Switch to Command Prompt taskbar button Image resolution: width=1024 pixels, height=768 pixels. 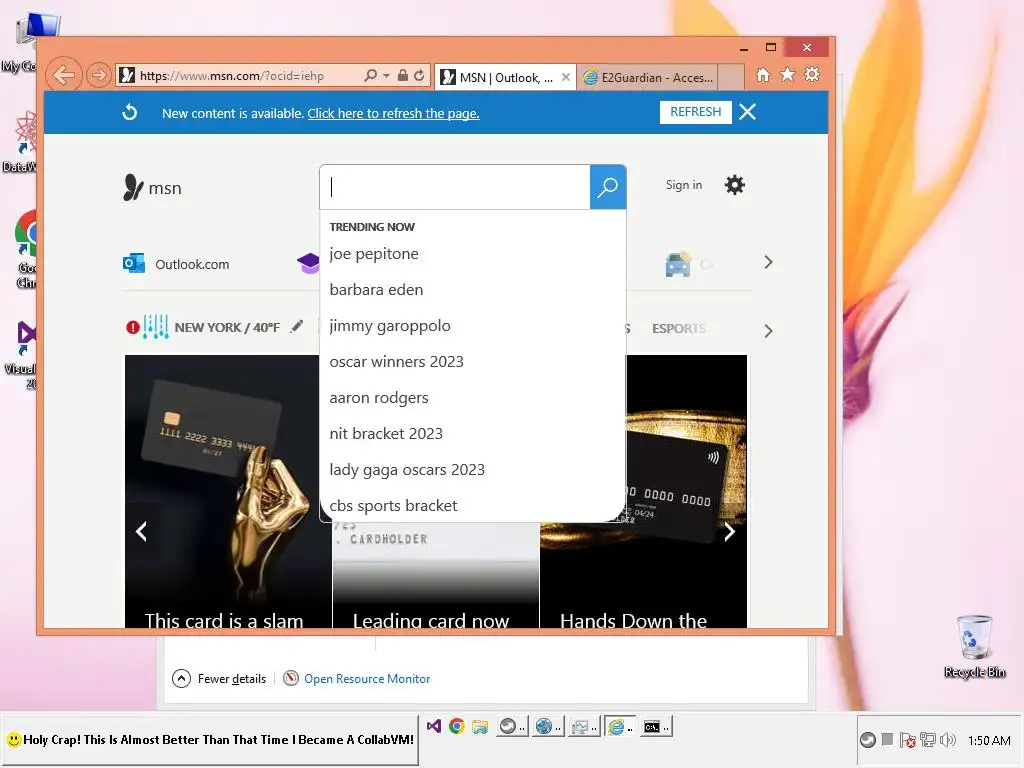click(655, 726)
